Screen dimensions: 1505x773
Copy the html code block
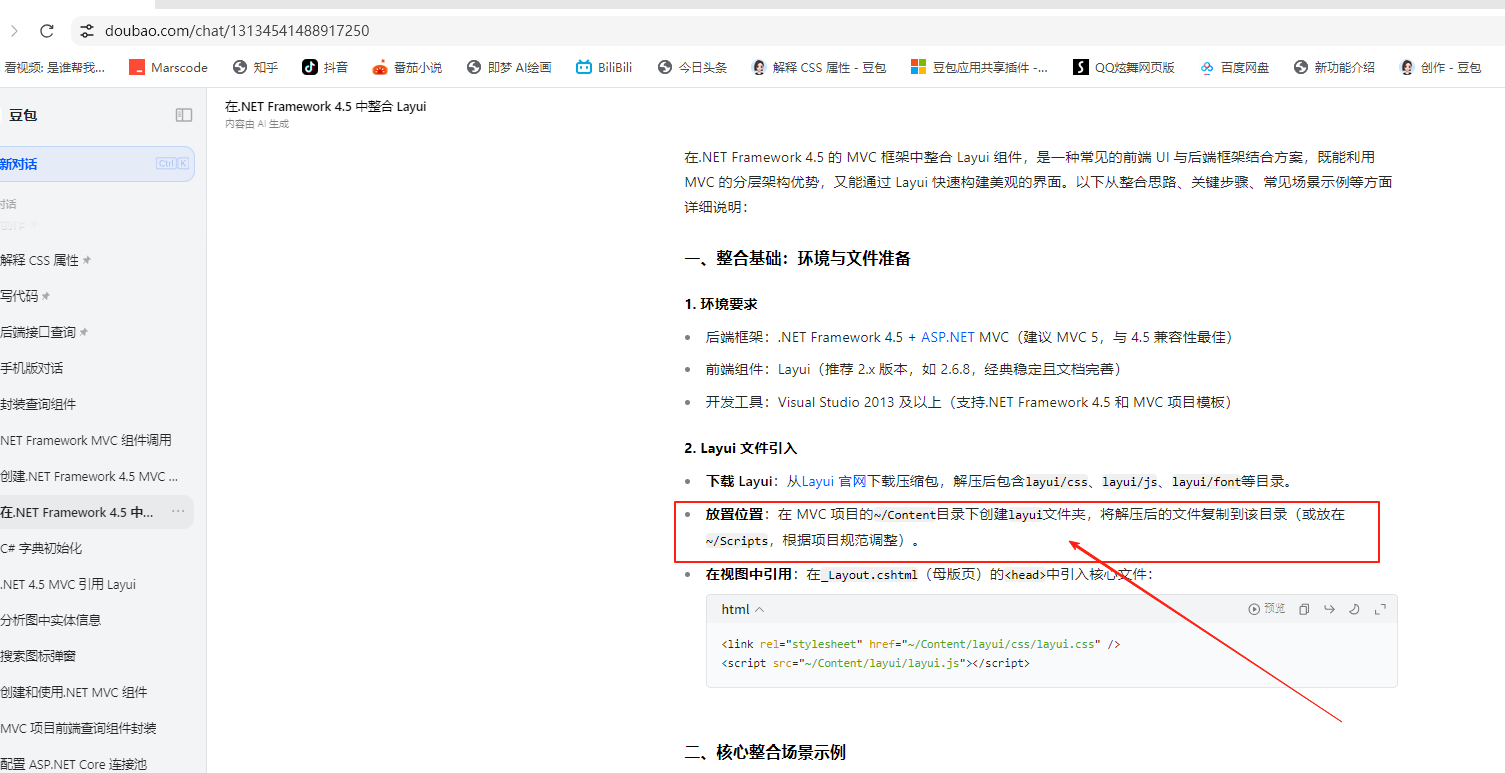tap(1304, 609)
